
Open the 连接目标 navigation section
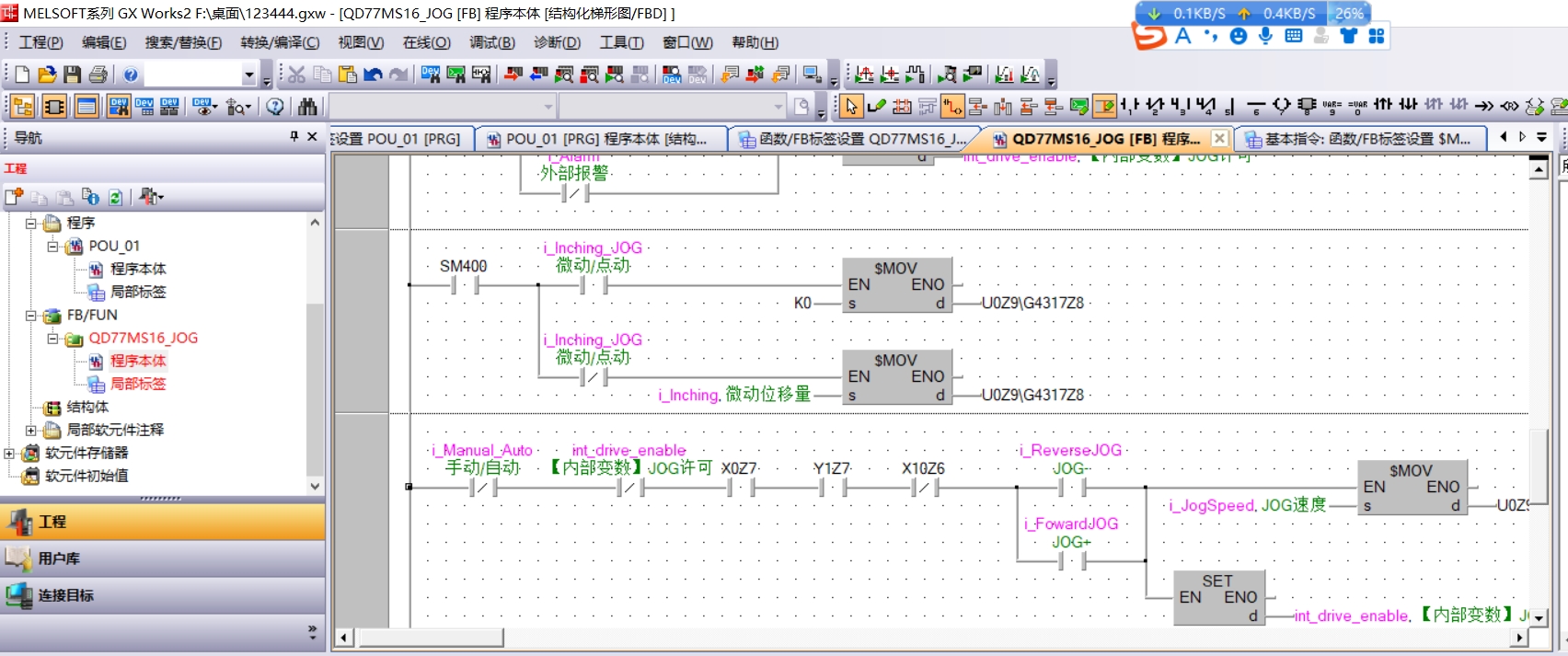tap(65, 595)
